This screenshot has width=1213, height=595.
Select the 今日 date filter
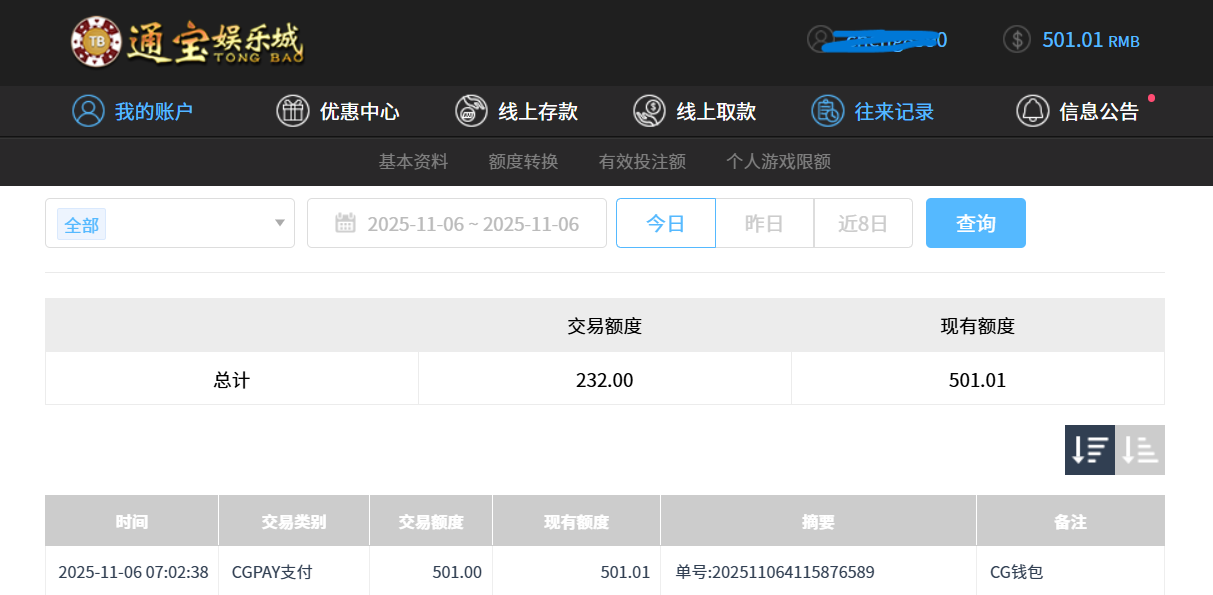[665, 223]
